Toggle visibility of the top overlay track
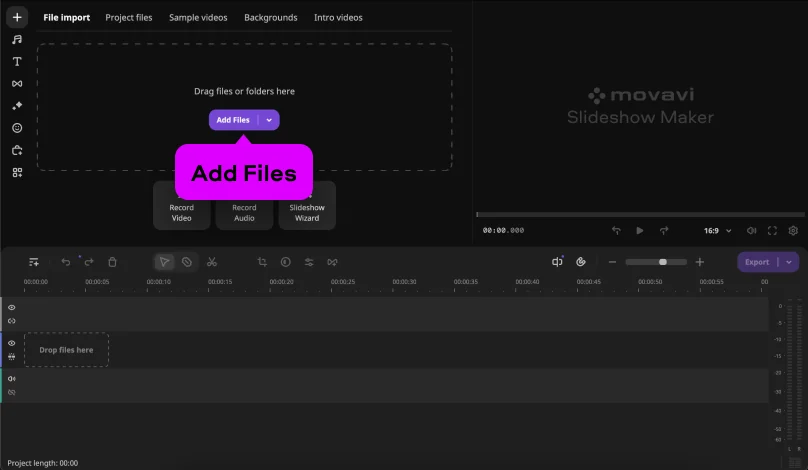808x470 pixels. tap(12, 308)
